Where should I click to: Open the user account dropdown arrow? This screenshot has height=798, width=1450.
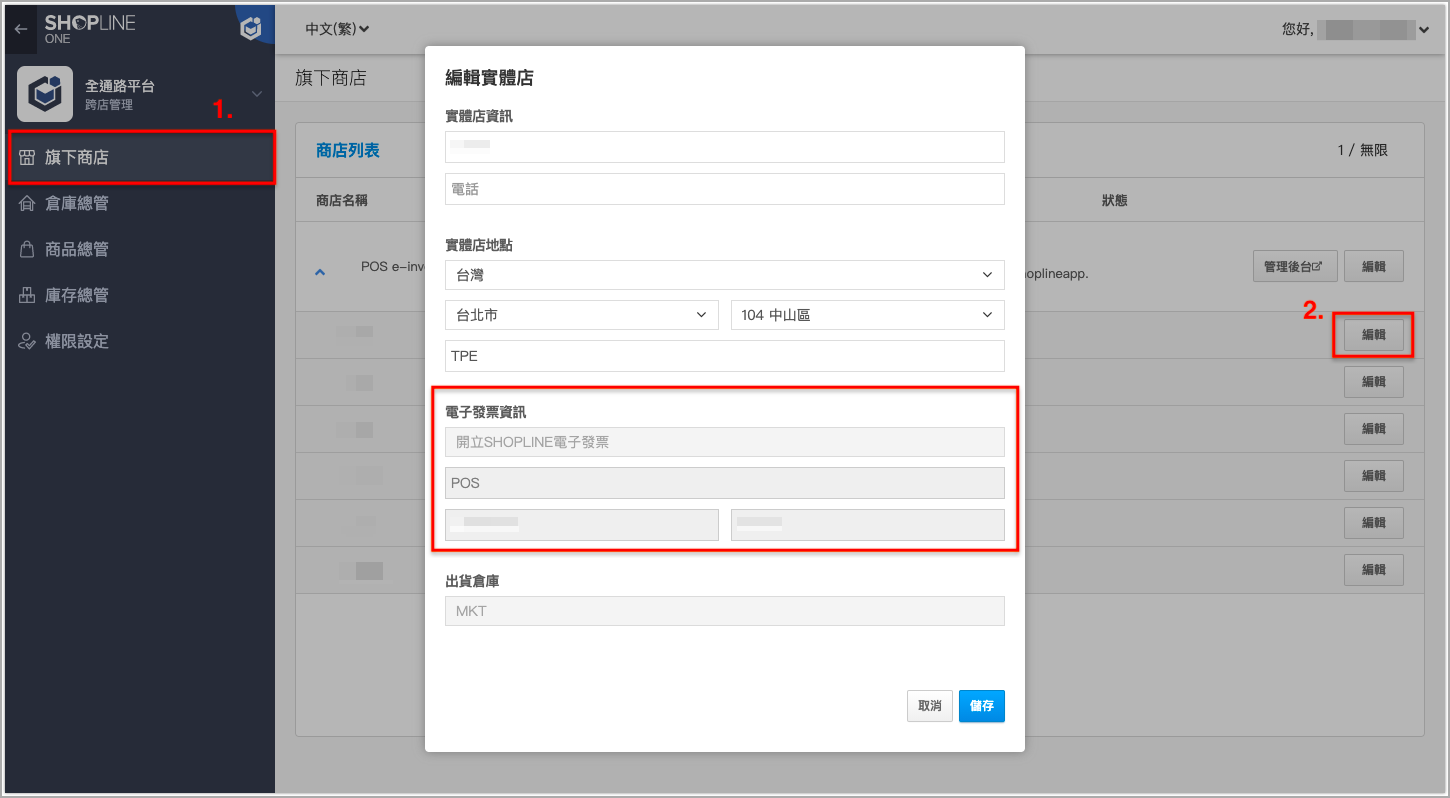click(x=1424, y=30)
